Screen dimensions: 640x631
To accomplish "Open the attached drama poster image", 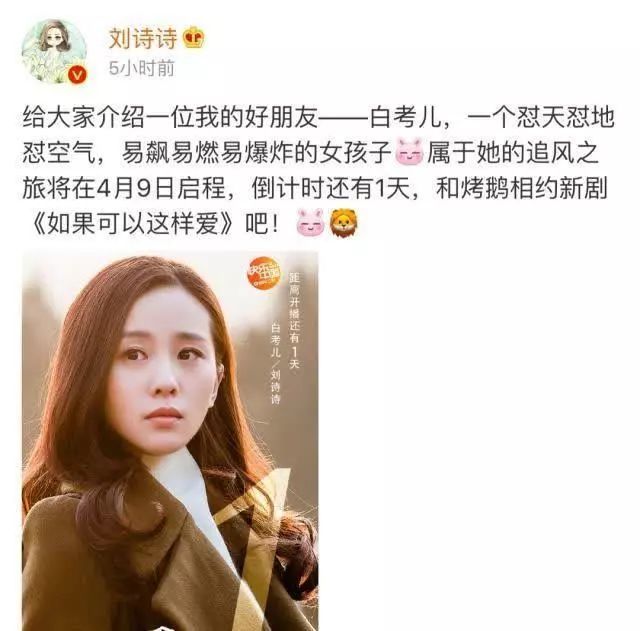I will (x=170, y=440).
